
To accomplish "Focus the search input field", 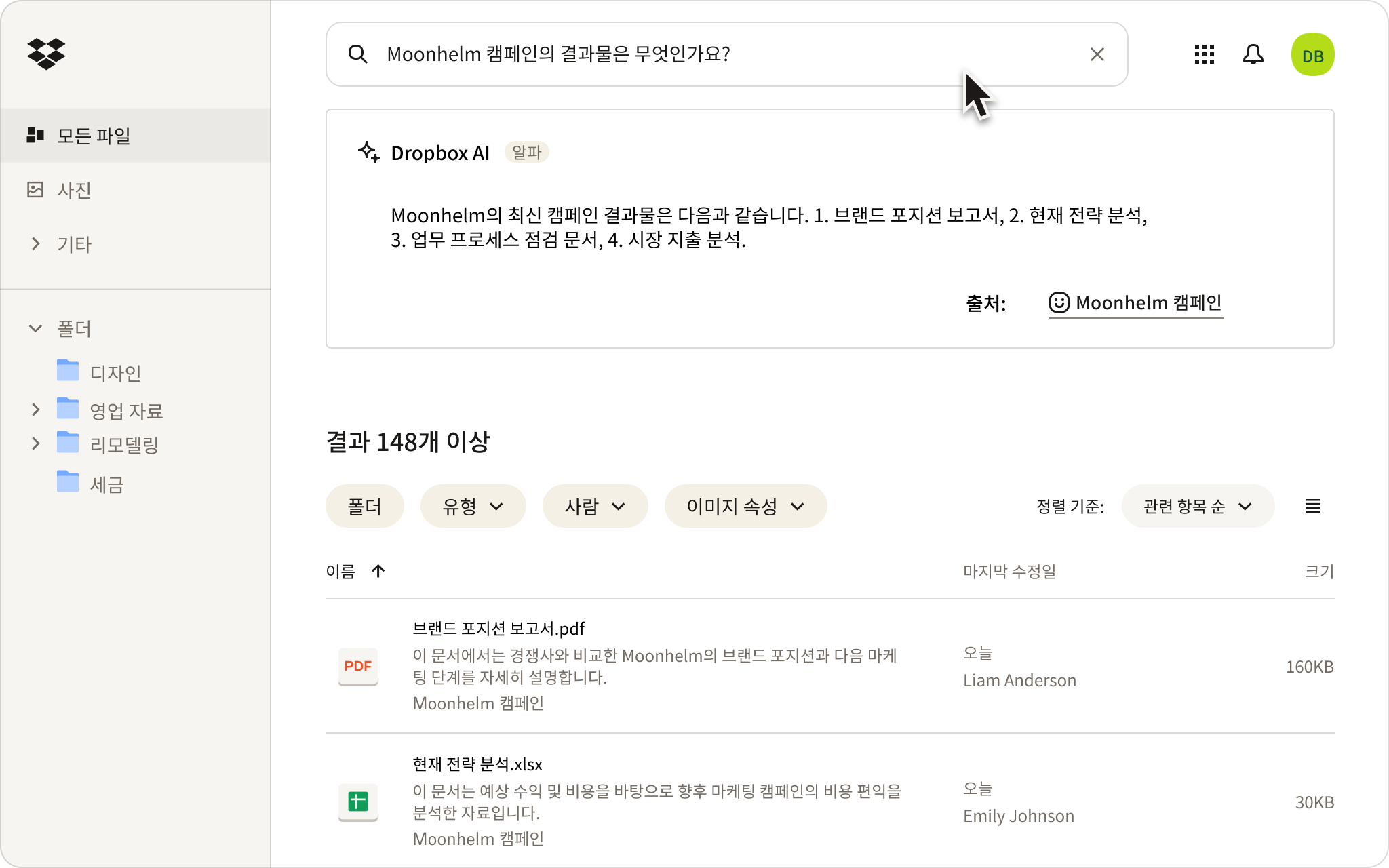I will (726, 54).
